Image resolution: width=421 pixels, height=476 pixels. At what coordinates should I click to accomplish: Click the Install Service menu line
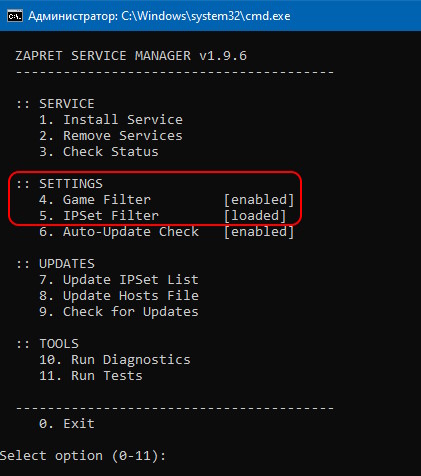(111, 120)
